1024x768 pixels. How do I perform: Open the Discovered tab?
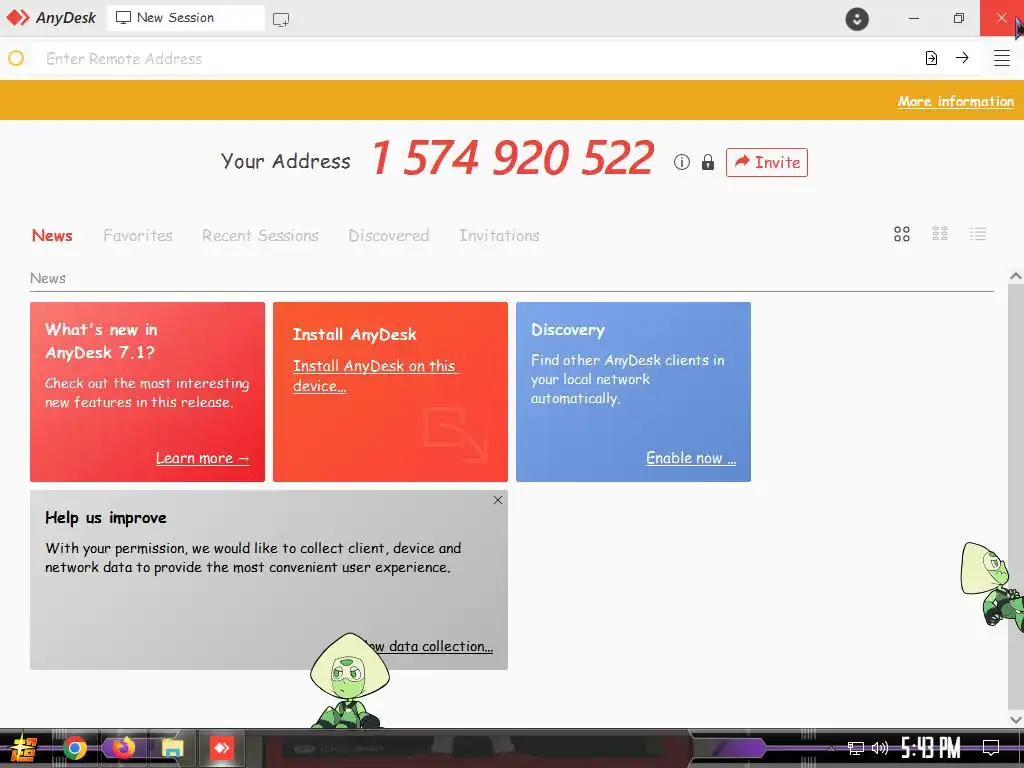389,235
